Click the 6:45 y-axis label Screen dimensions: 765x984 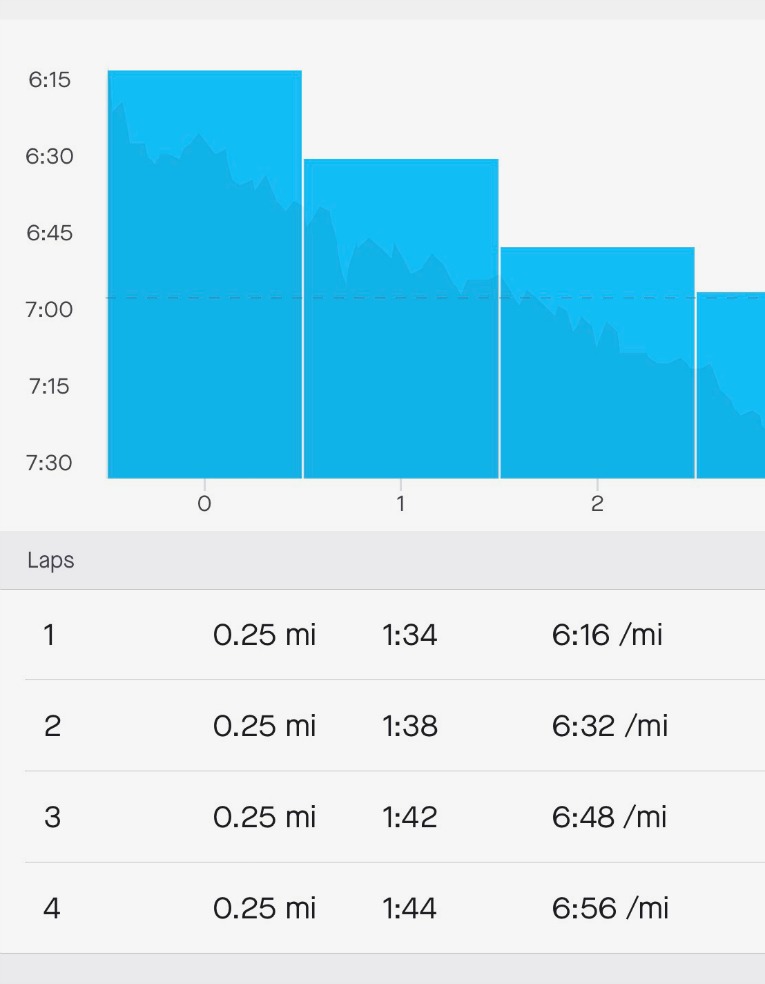click(x=49, y=233)
